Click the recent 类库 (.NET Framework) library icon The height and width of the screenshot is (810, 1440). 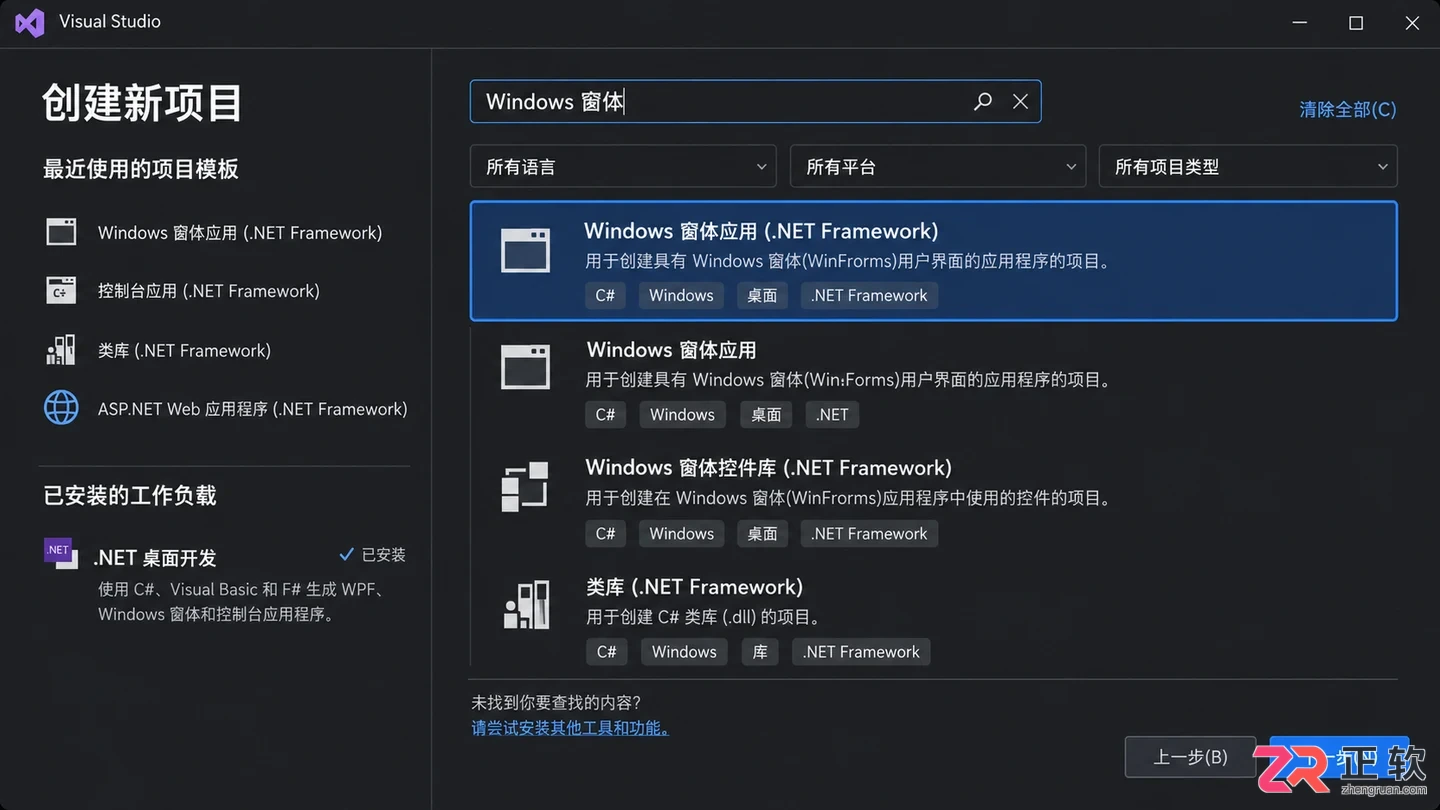[x=61, y=349]
